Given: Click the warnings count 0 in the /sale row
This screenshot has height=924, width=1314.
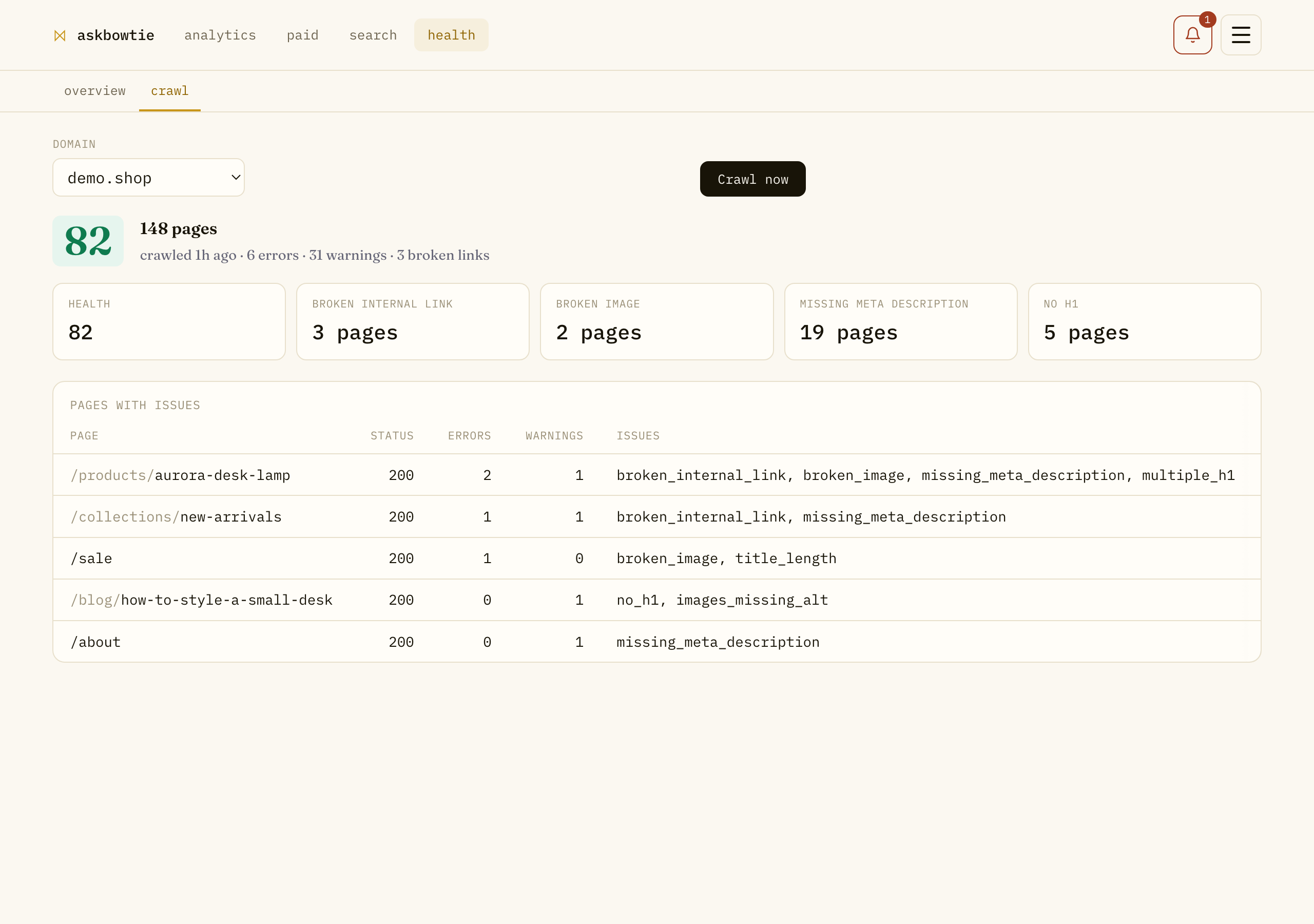Looking at the screenshot, I should (x=579, y=559).
